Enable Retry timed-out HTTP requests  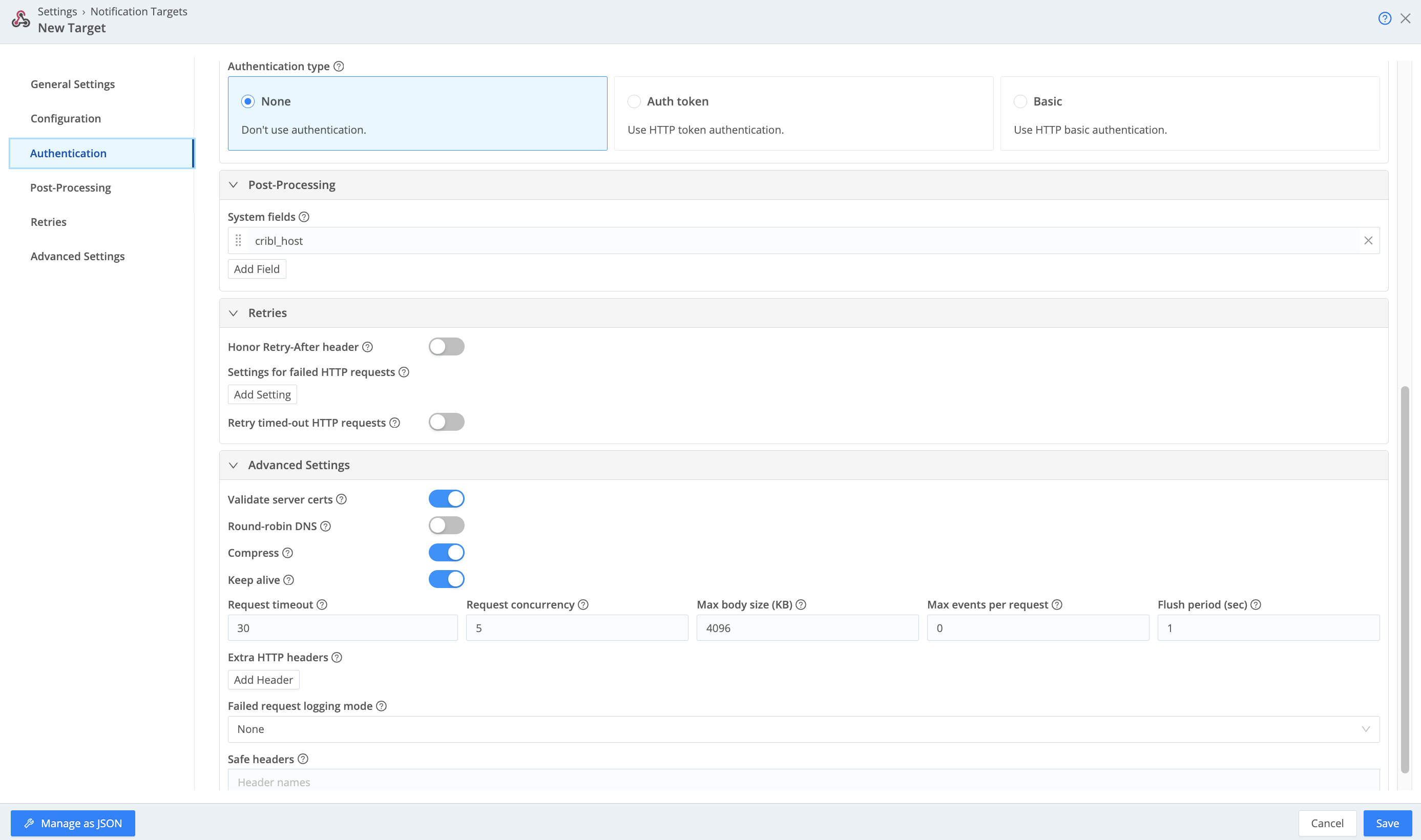pos(447,422)
